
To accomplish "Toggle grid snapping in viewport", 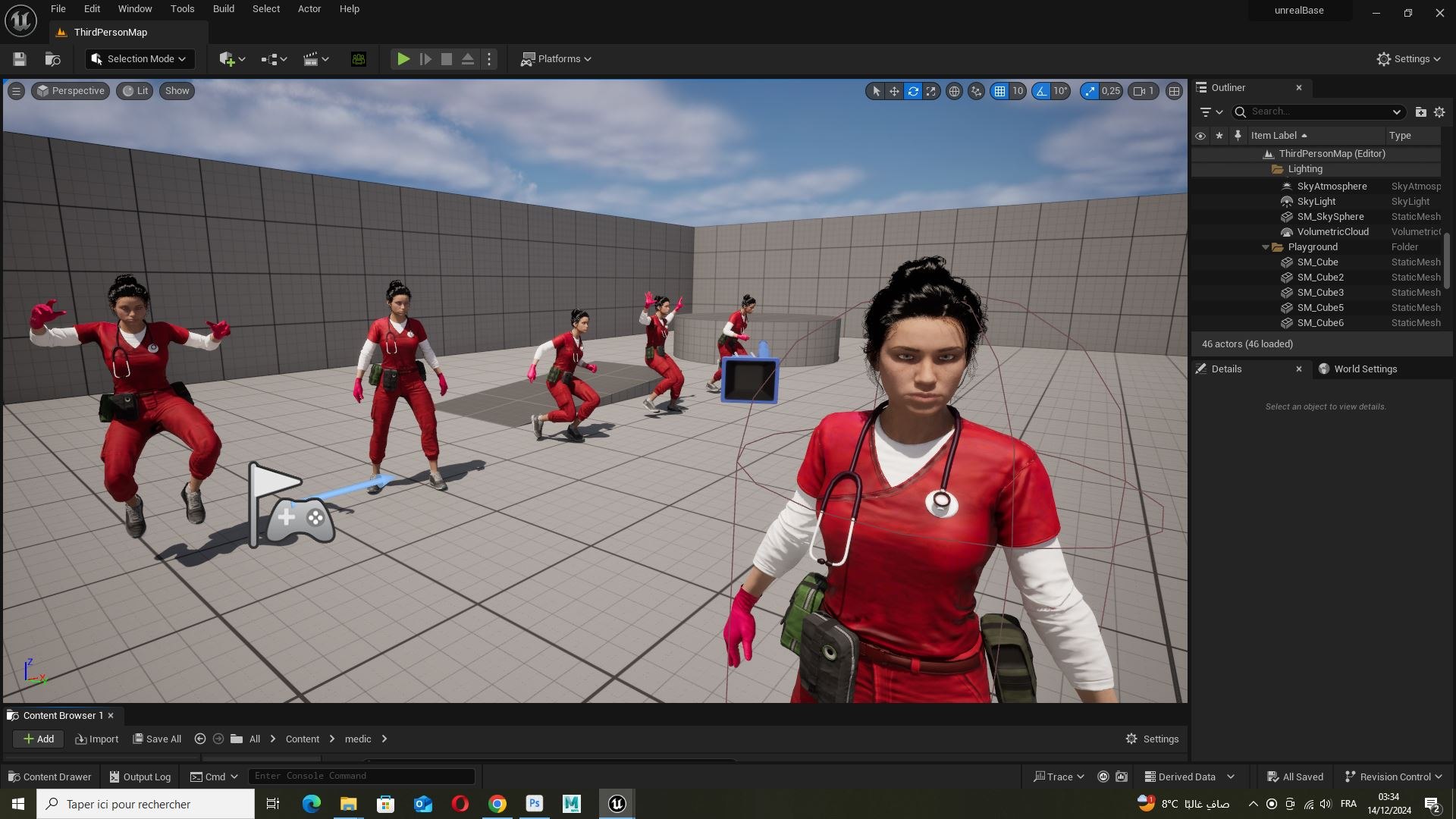I will (x=999, y=91).
